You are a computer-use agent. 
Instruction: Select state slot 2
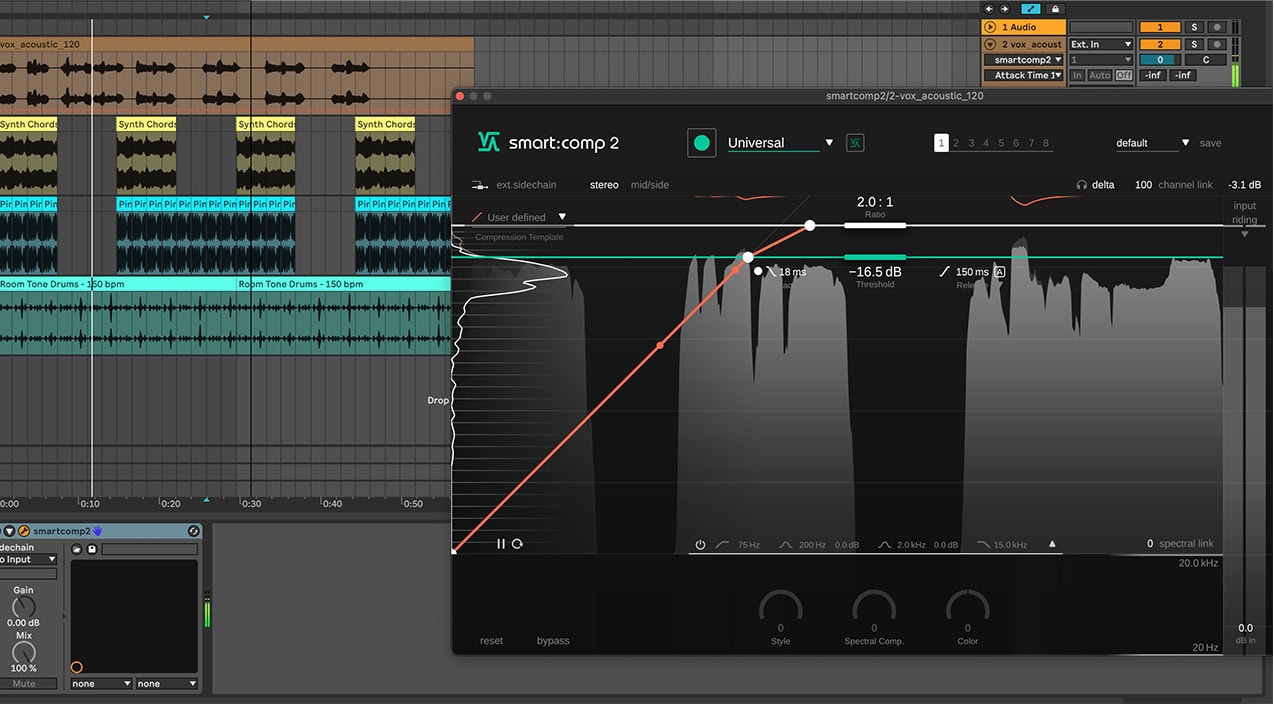[956, 143]
